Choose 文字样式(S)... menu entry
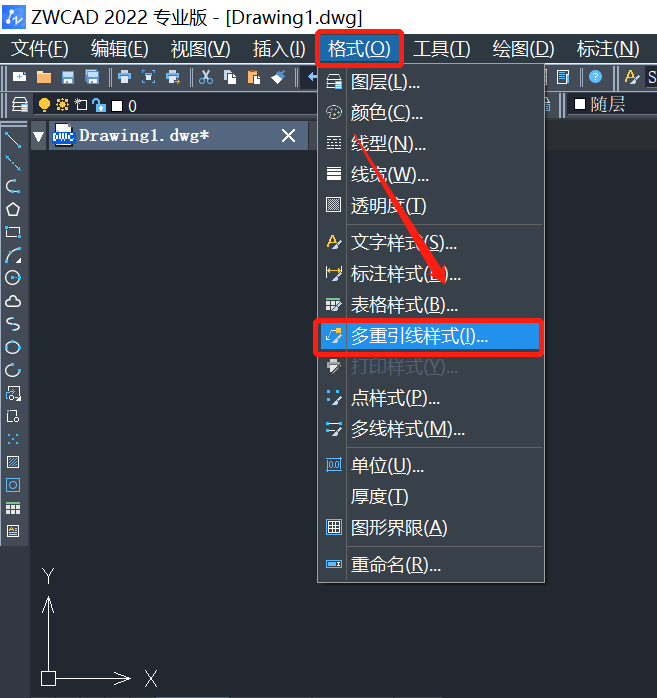Viewport: 657px width, 698px height. pos(431,243)
